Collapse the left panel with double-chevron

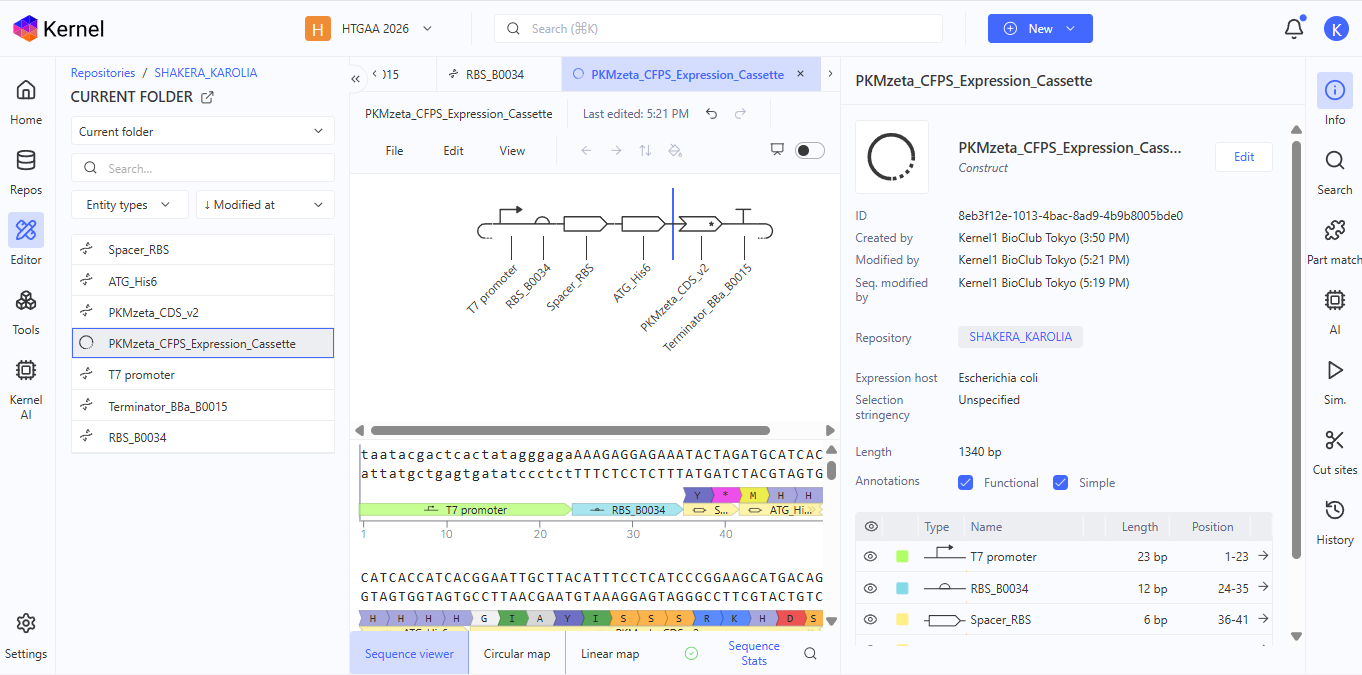click(x=356, y=77)
